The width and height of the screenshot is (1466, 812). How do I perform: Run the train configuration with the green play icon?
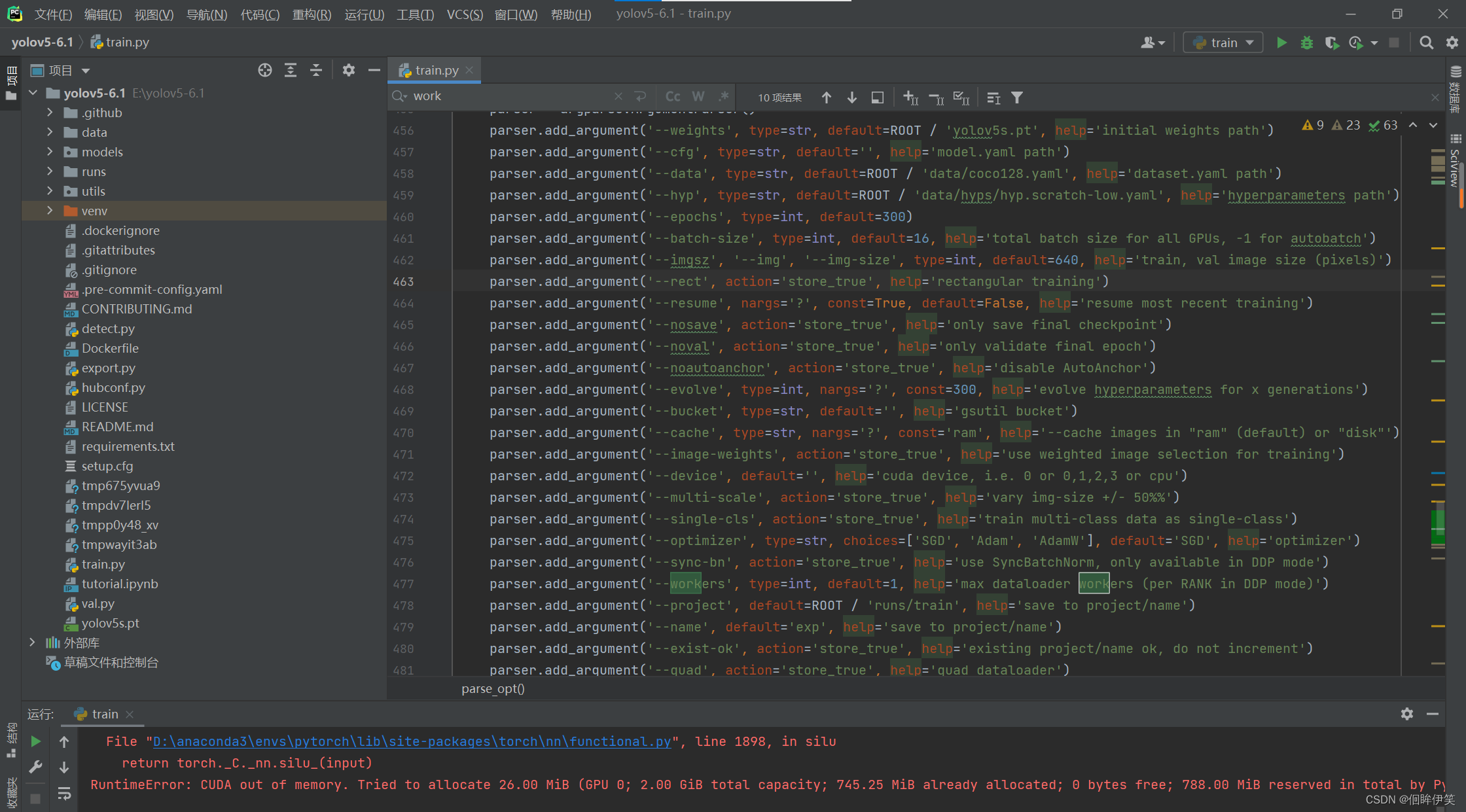click(x=1281, y=42)
